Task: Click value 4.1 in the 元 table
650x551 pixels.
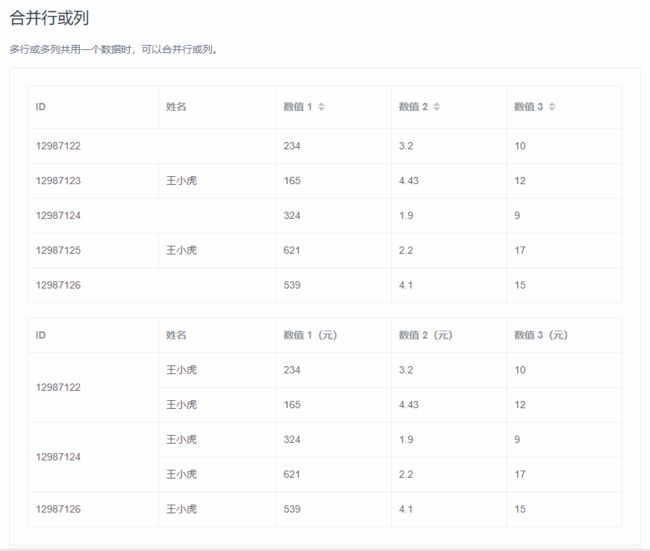Action: tap(406, 509)
